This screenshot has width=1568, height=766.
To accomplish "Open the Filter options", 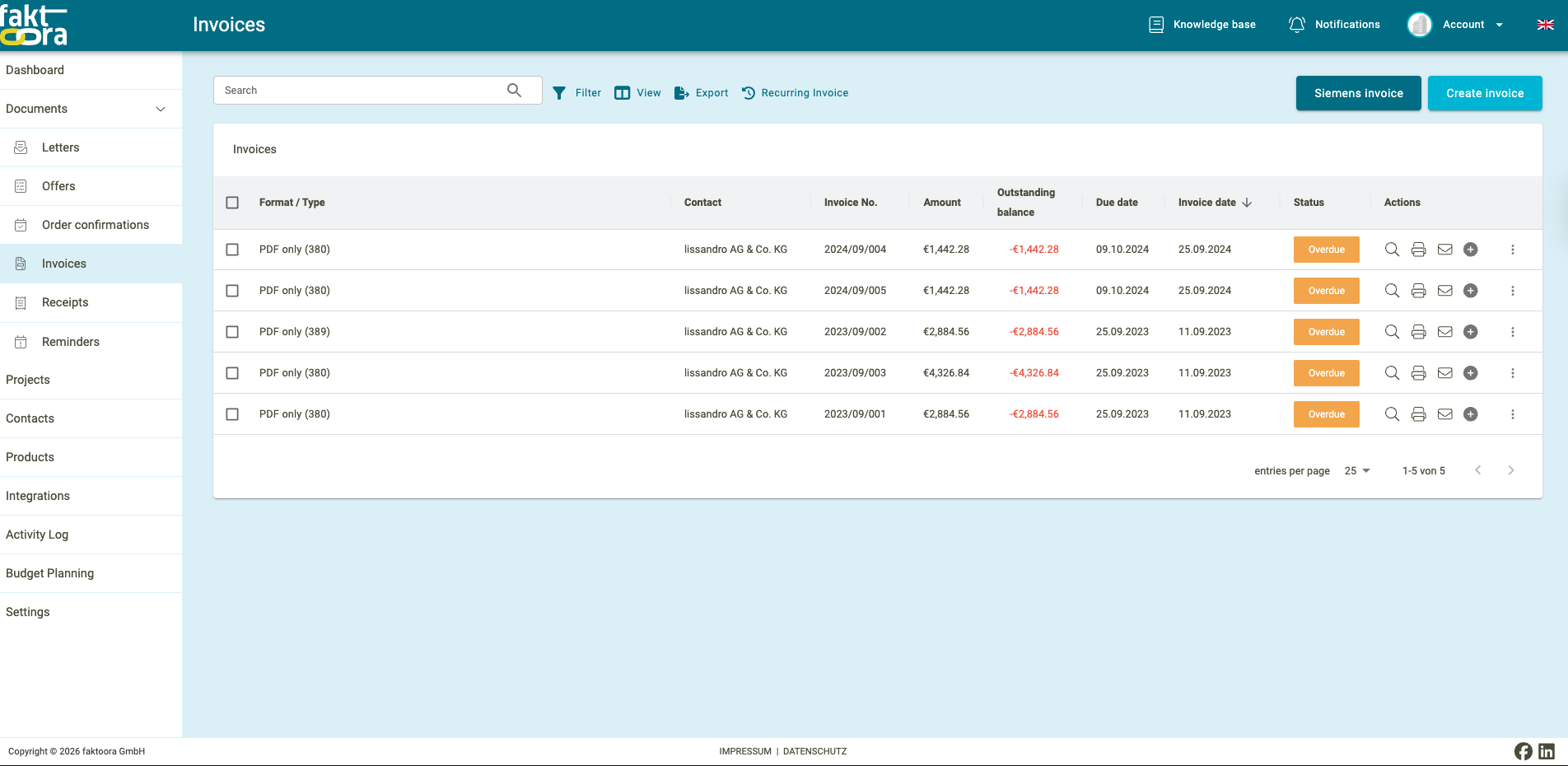I will click(576, 92).
